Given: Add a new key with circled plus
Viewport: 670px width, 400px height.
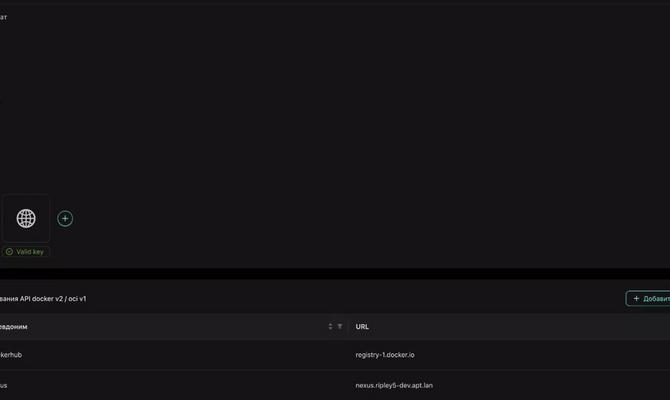Looking at the screenshot, I should click(x=65, y=218).
